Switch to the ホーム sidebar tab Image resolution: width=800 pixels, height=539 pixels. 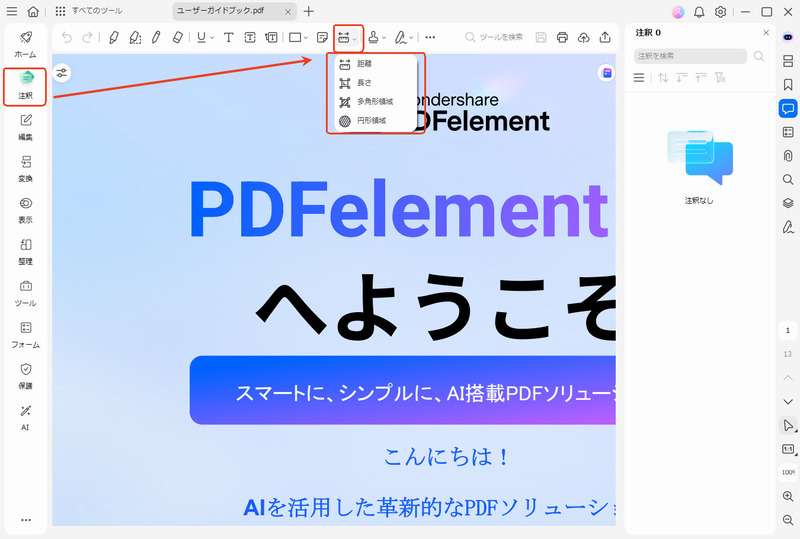tap(26, 45)
